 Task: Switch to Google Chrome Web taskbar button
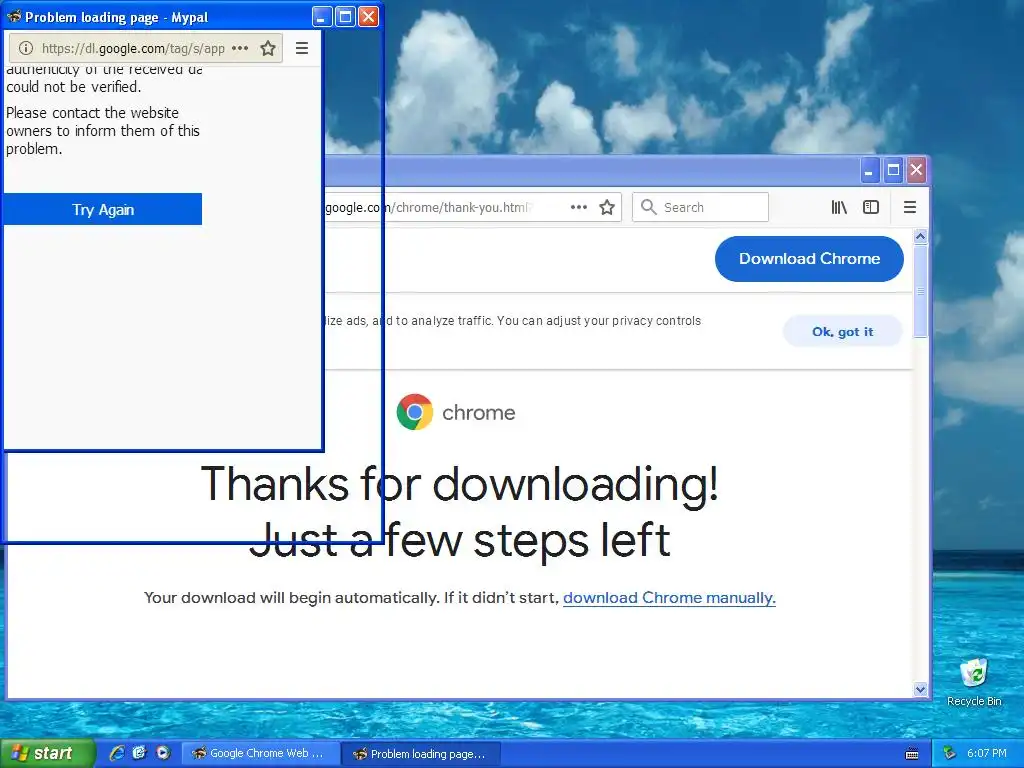(x=260, y=754)
